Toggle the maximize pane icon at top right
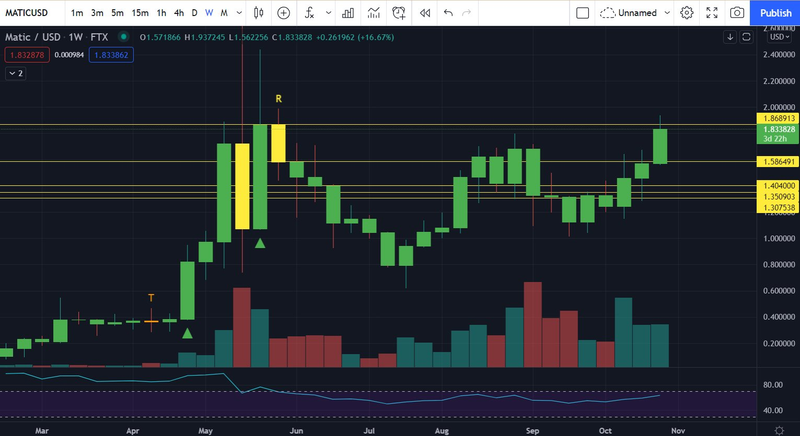This screenshot has height=436, width=800. [x=746, y=37]
